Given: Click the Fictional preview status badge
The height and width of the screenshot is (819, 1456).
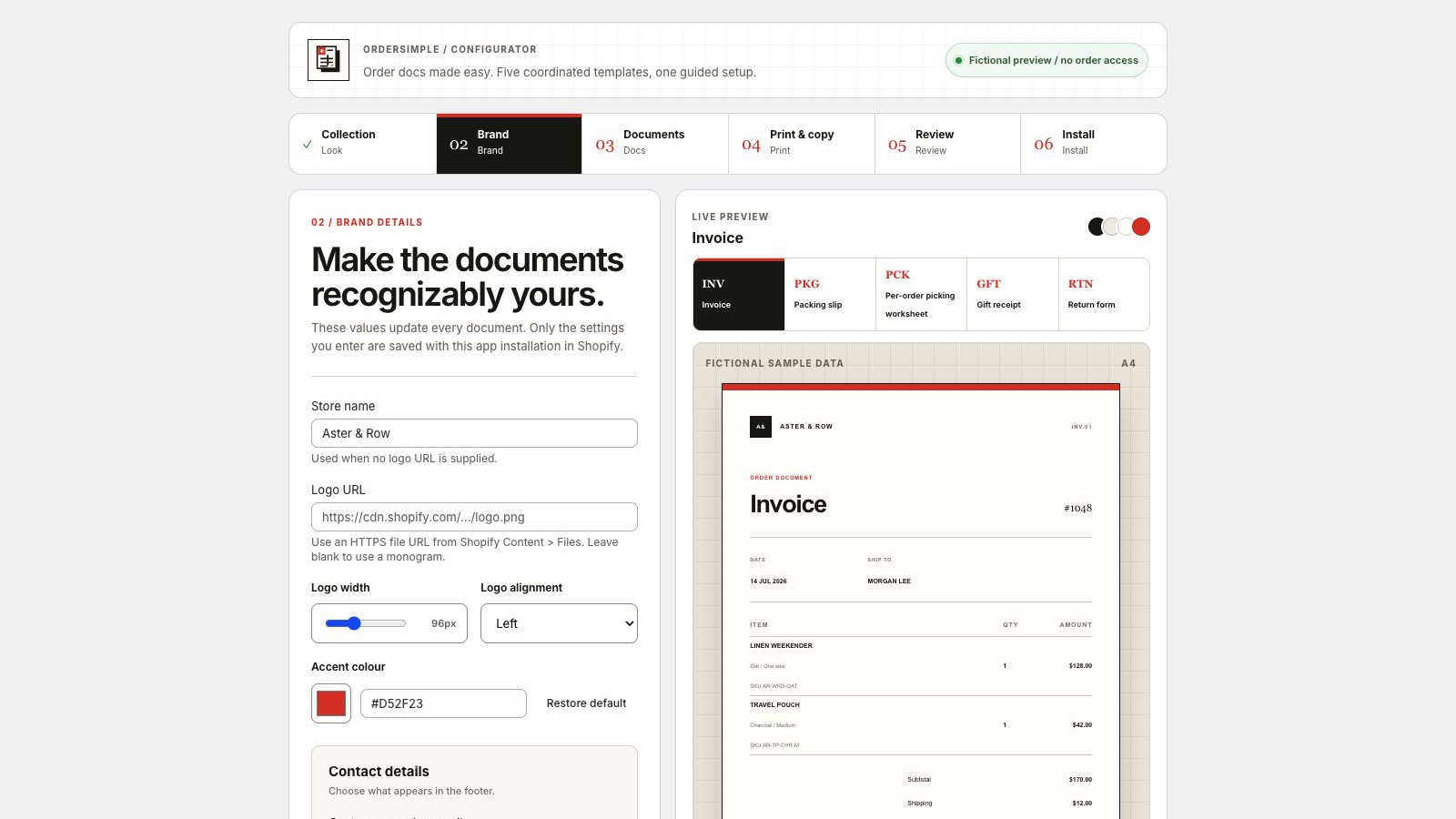Looking at the screenshot, I should pos(1046,60).
